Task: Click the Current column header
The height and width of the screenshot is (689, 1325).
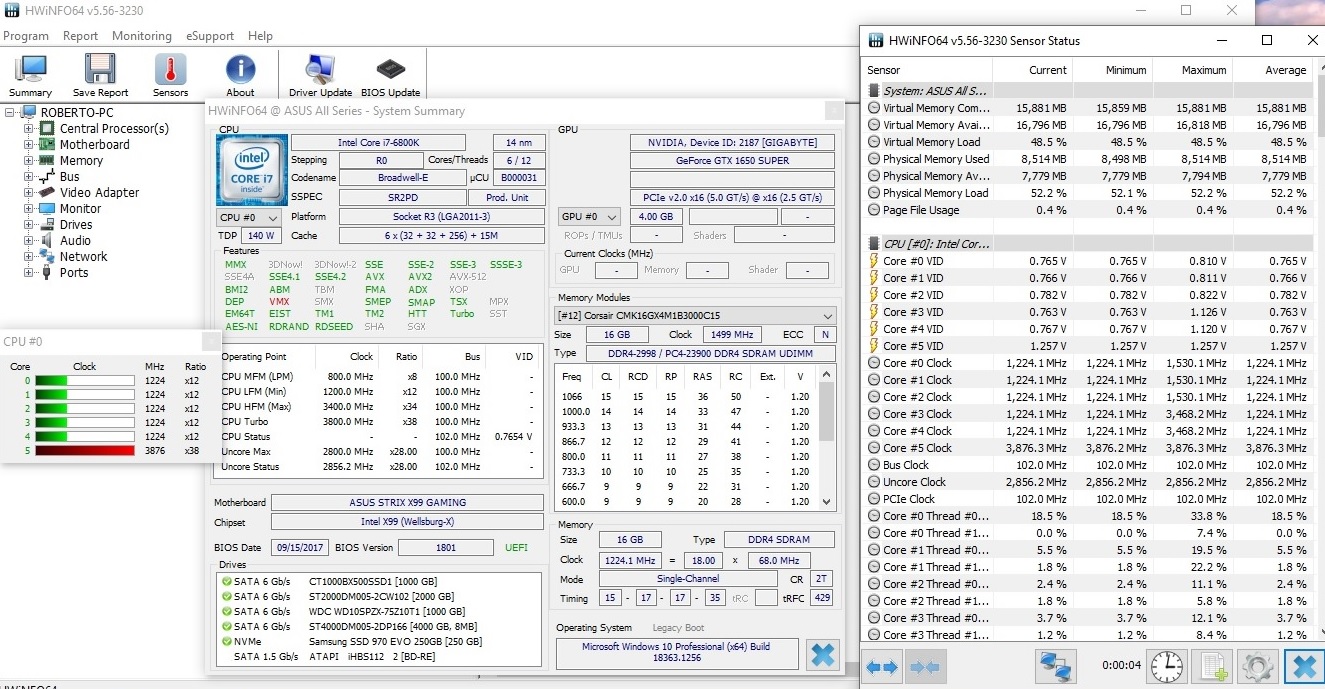Action: pos(1033,70)
